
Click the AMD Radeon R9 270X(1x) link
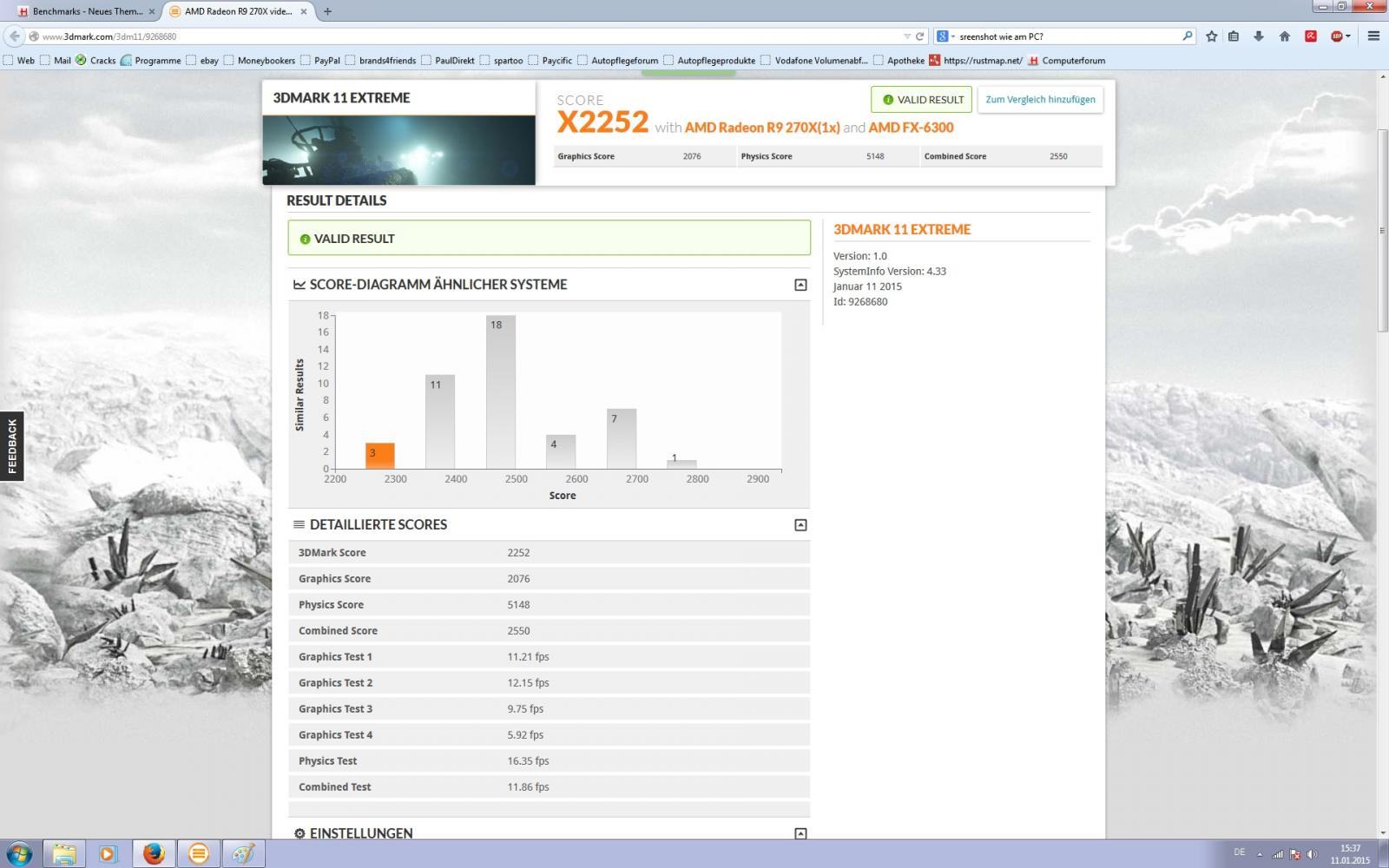coord(762,128)
